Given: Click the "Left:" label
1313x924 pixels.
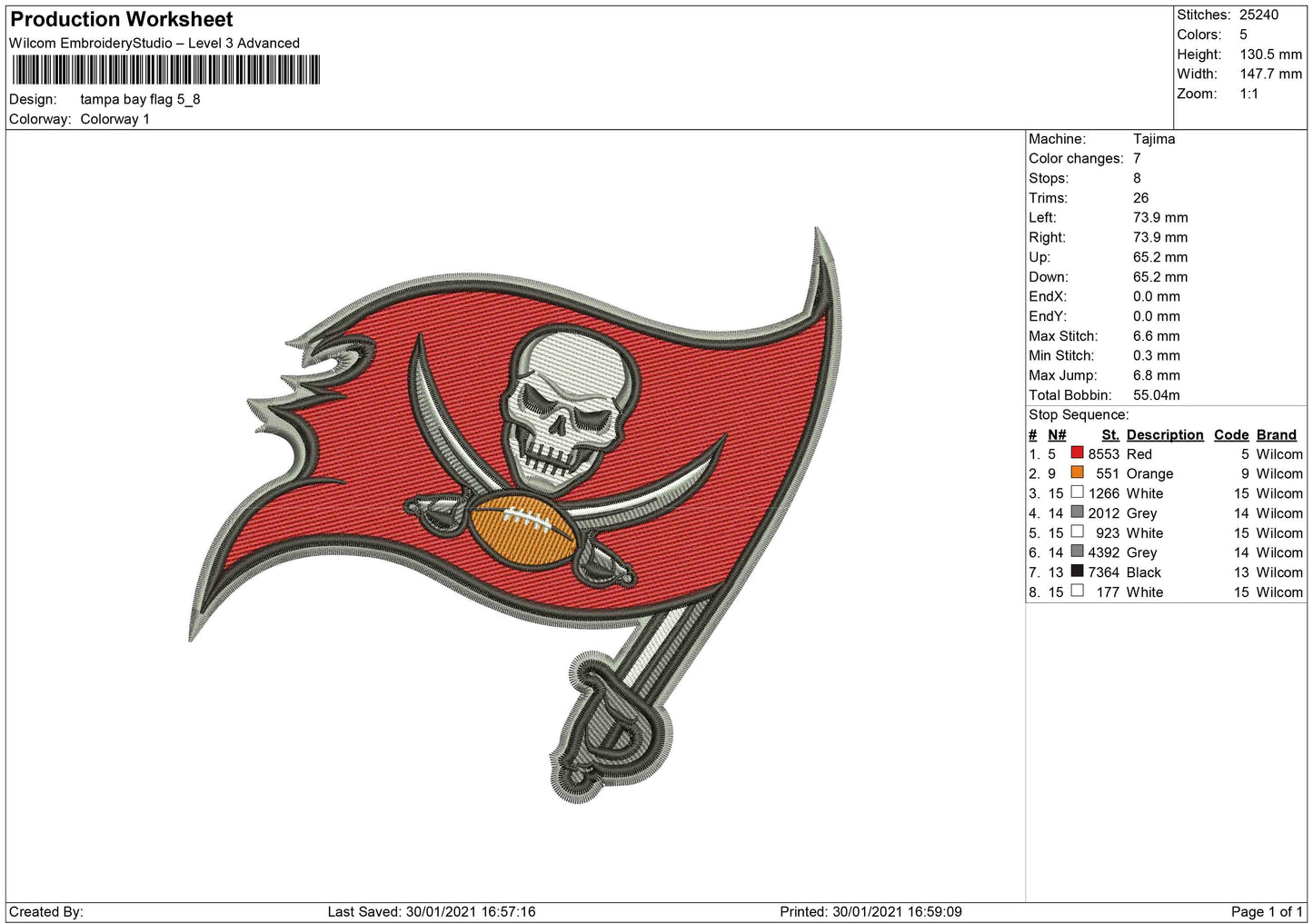Looking at the screenshot, I should [x=1042, y=218].
